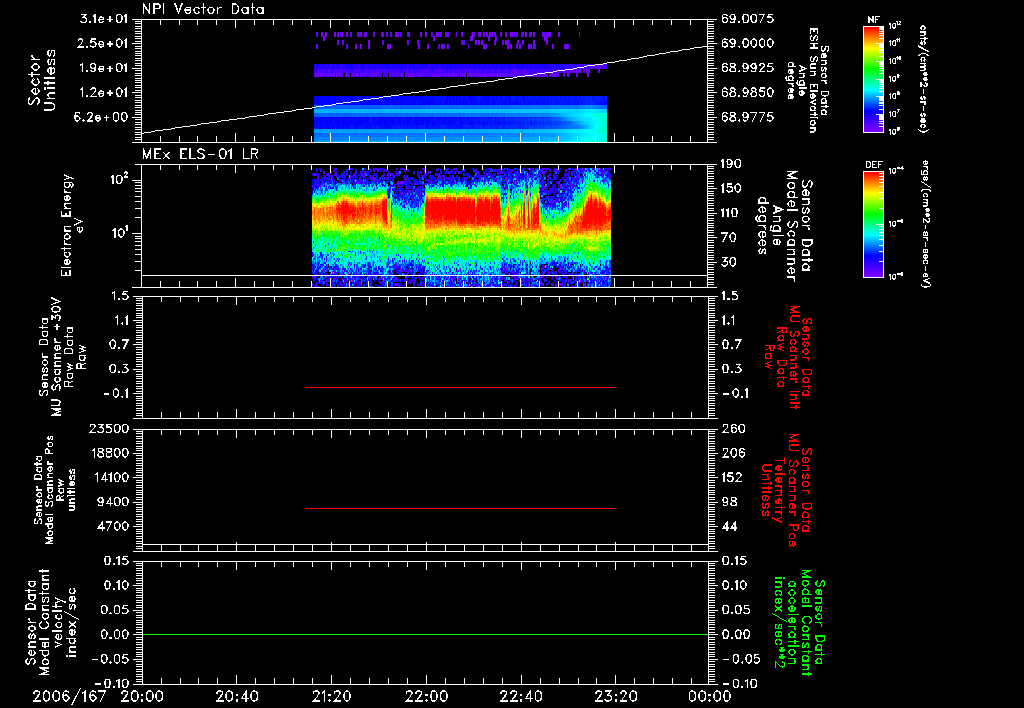Click the "69.0075" sun elevation tick
This screenshot has width=1024, height=708.
point(748,18)
